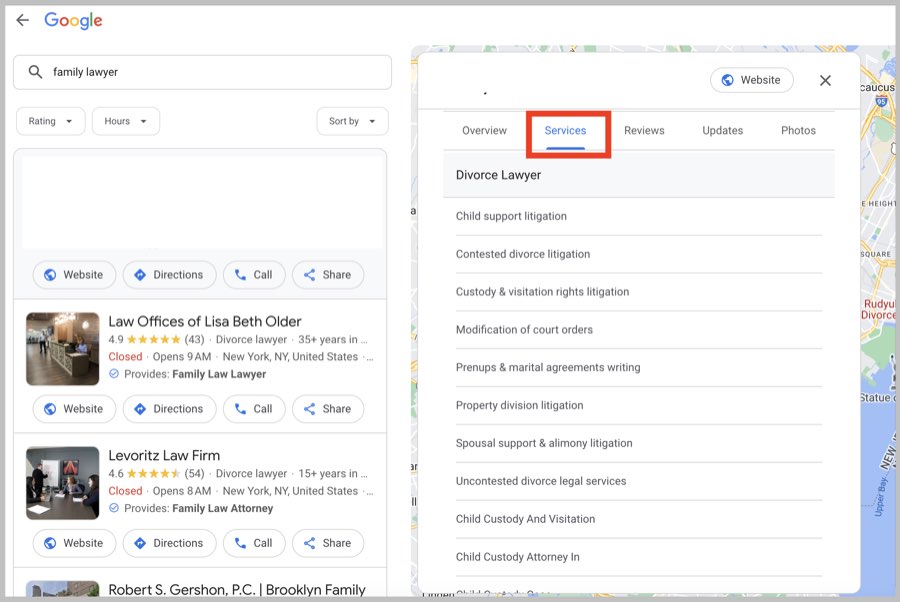Visit Website for Levoritz Law Firm

(74, 543)
